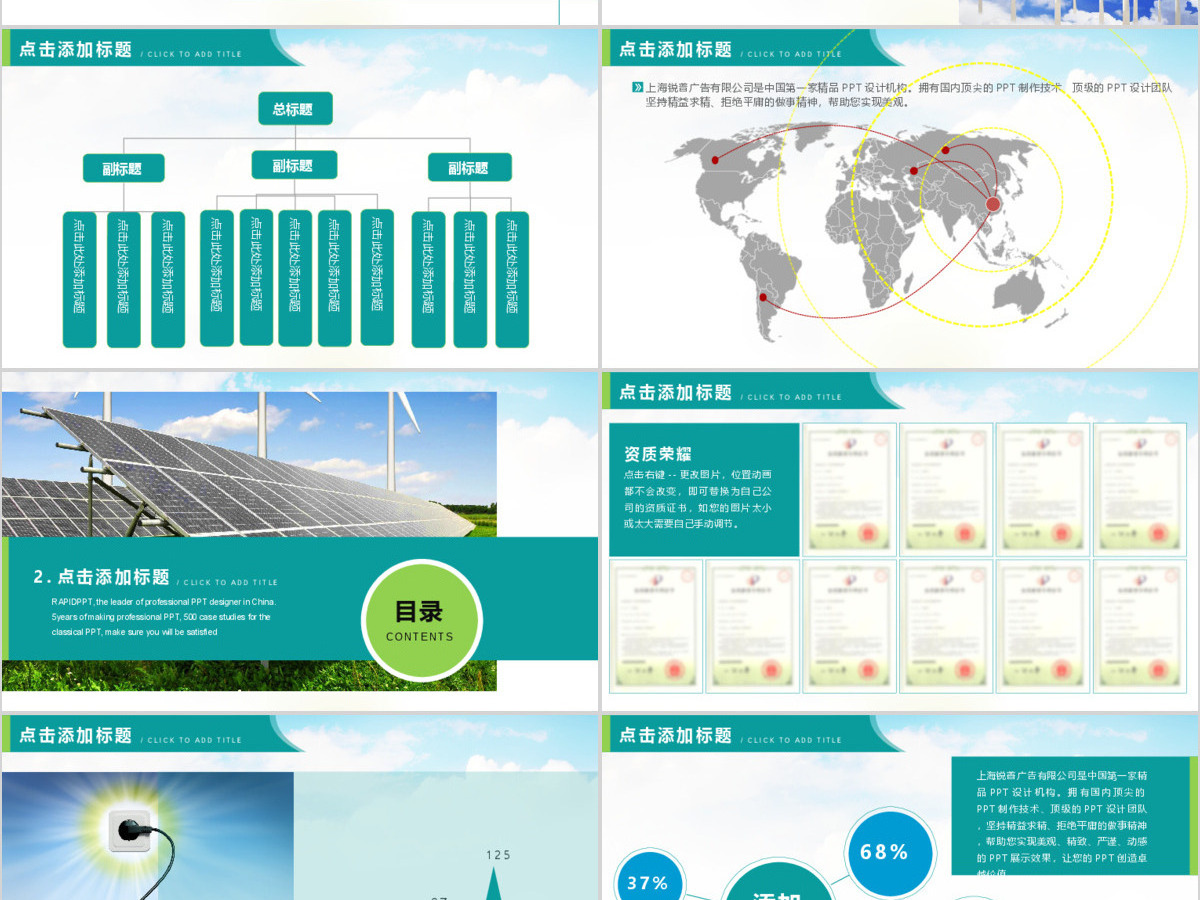Select the red dot on North America in the map
1200x900 pixels.
pos(715,160)
